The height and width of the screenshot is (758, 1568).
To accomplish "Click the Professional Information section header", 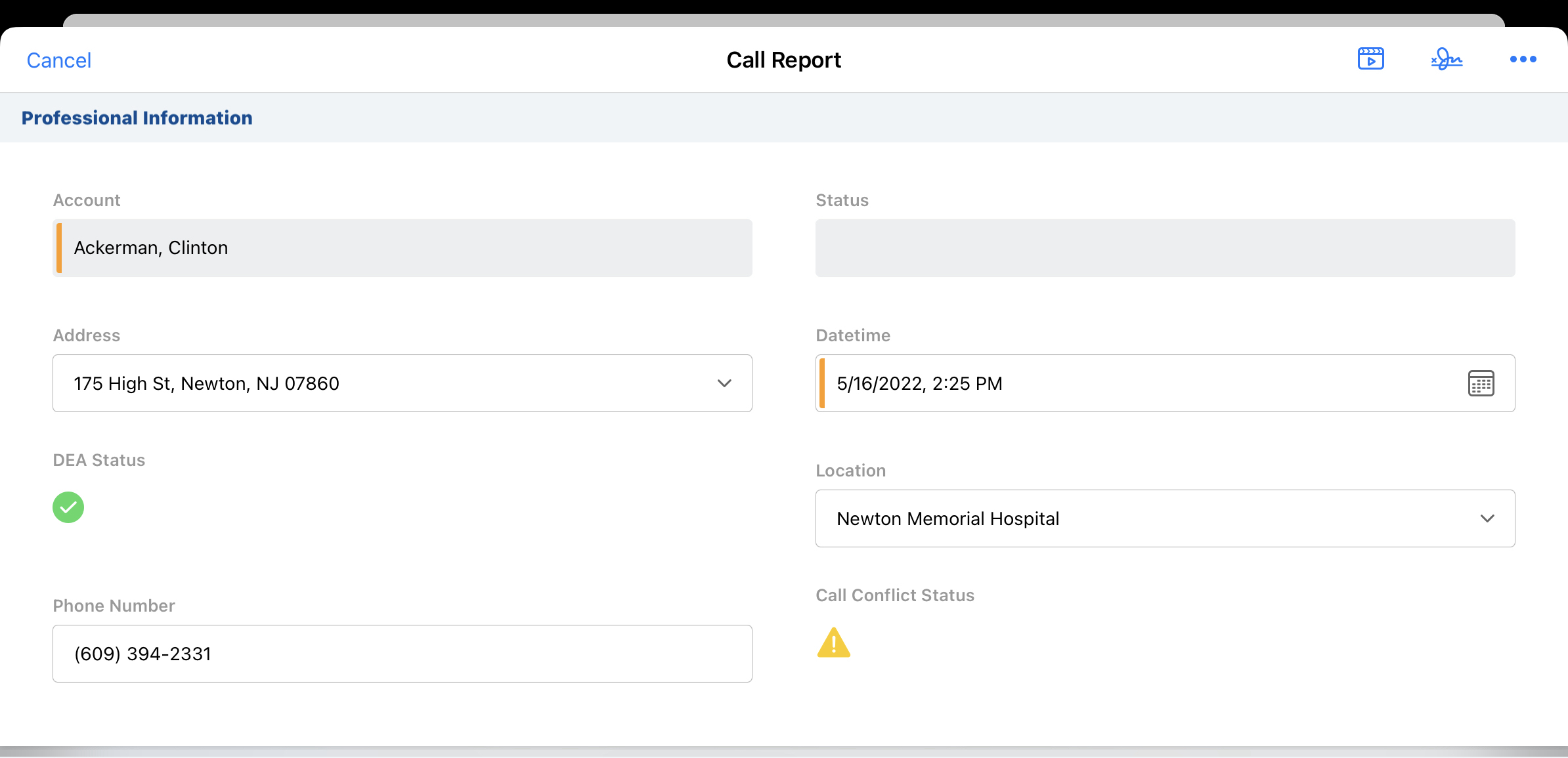I will pyautogui.click(x=137, y=118).
